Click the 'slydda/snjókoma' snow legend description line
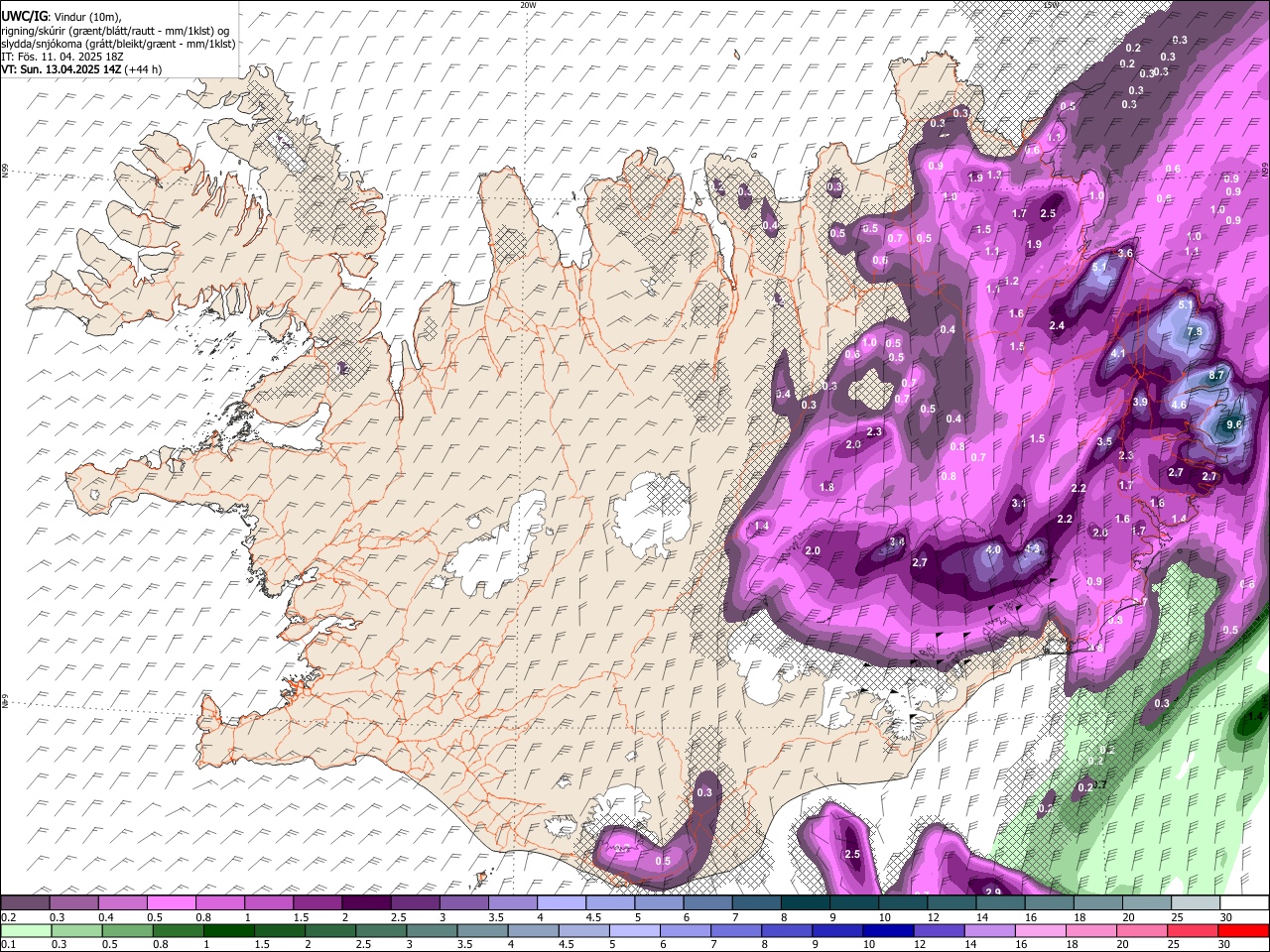Screen dimensions: 1270x952 [118, 44]
